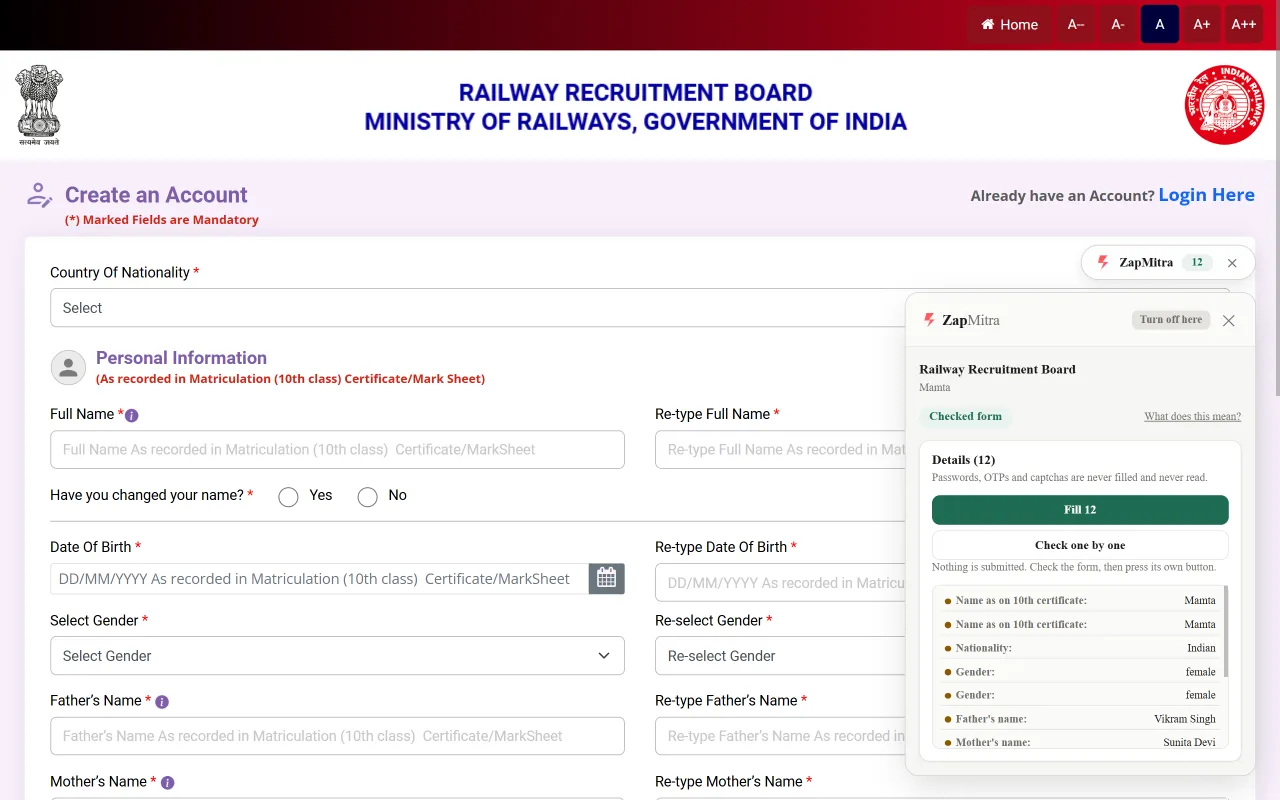Click the ZapMitra details list scrollbar
Screen dimensions: 1280x800
(1226, 632)
